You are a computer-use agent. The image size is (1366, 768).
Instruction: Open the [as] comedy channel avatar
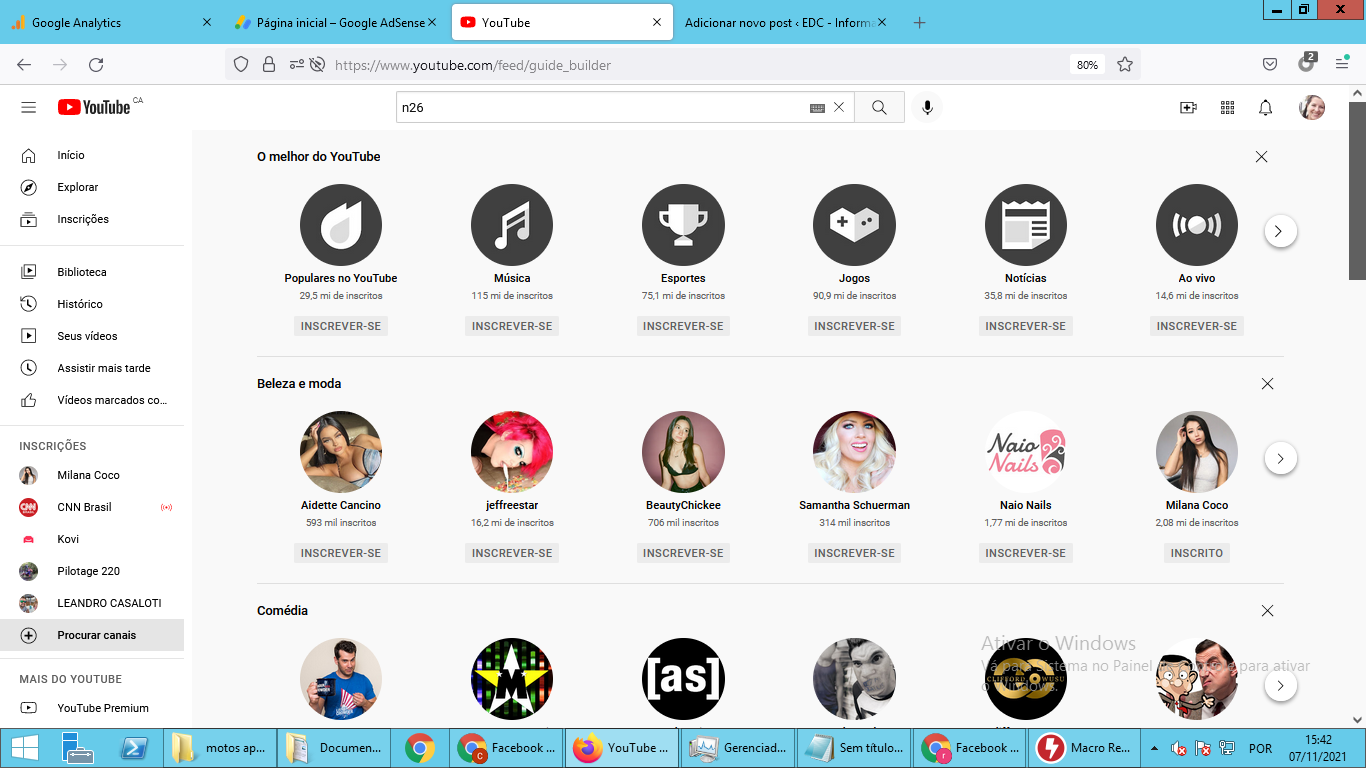point(683,679)
